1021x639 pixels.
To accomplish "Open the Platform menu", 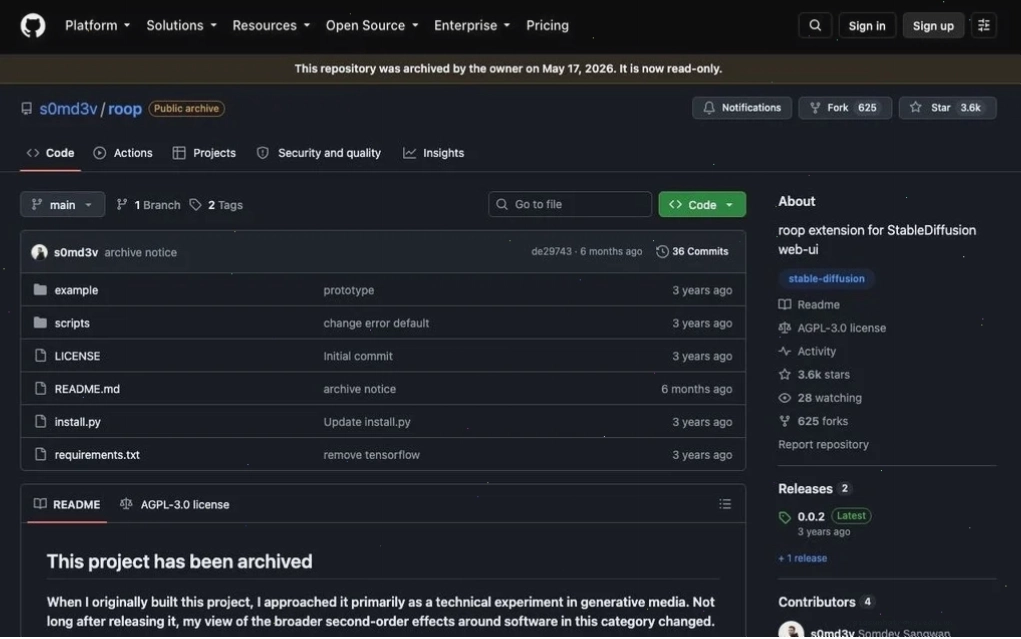I will [98, 25].
